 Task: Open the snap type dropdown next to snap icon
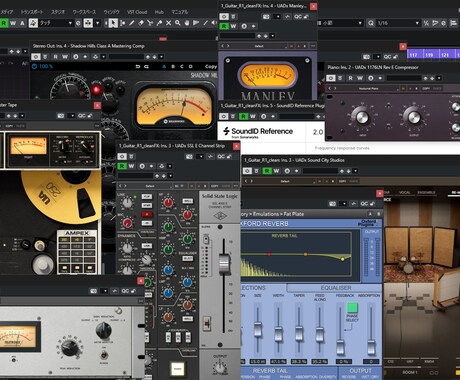[x=97, y=23]
